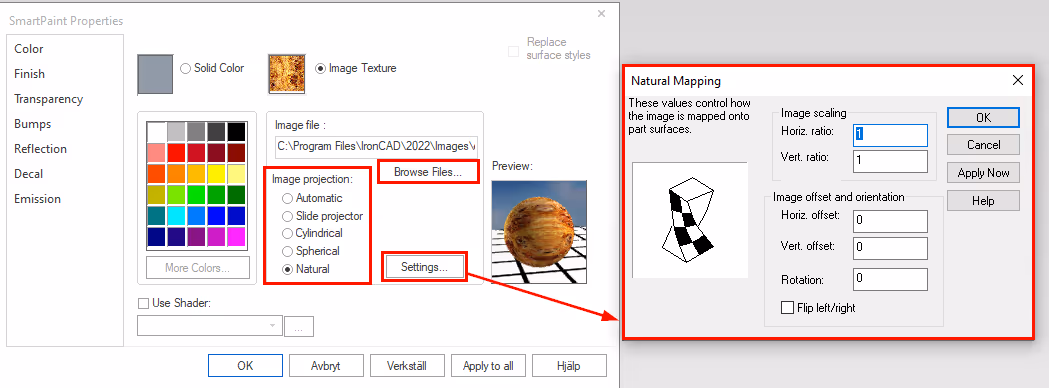Open the Finish section in sidebar
1049x388 pixels.
pyautogui.click(x=29, y=74)
